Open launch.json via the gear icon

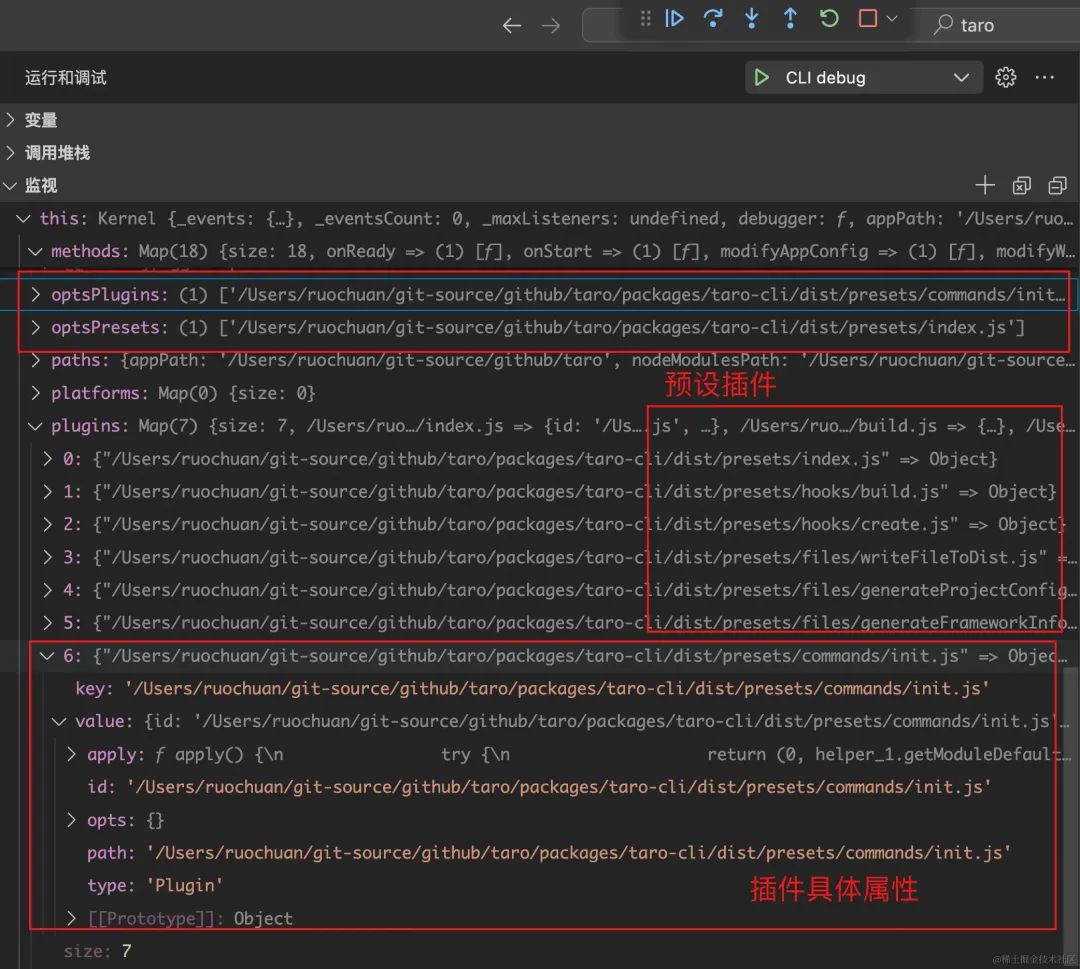1006,77
